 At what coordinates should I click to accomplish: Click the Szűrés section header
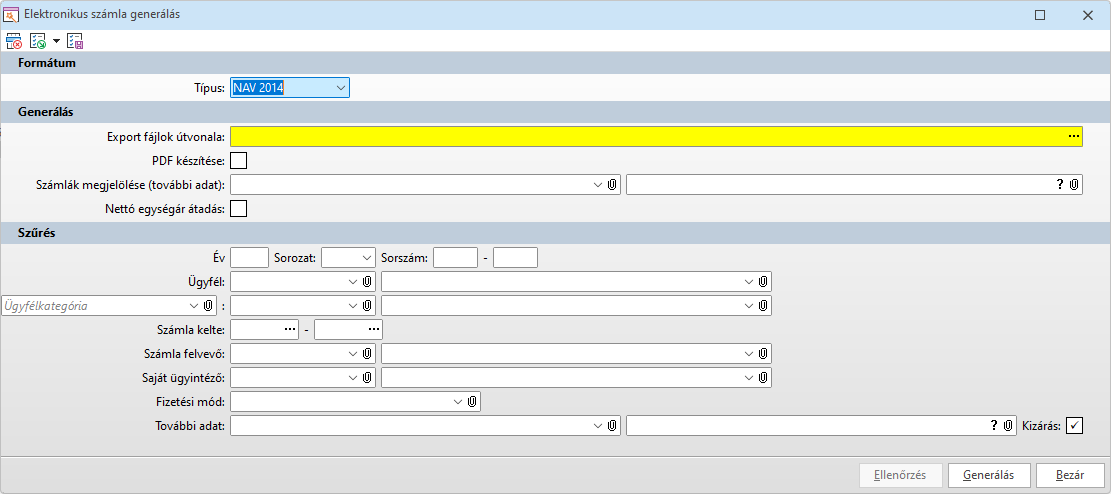[x=556, y=232]
